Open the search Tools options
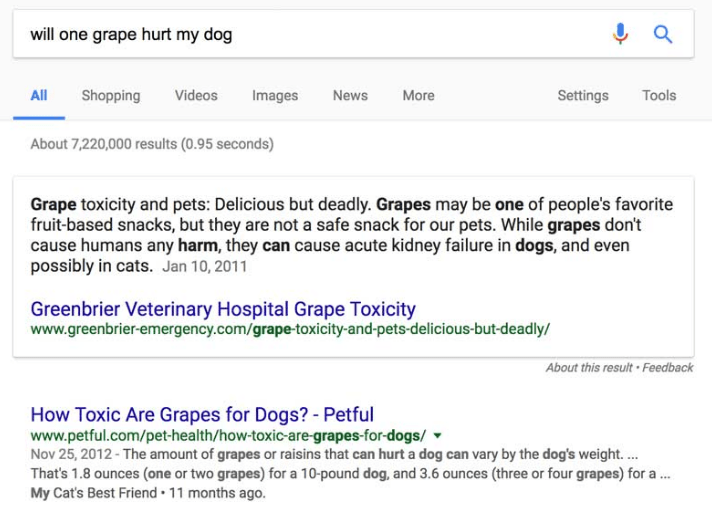 point(659,96)
